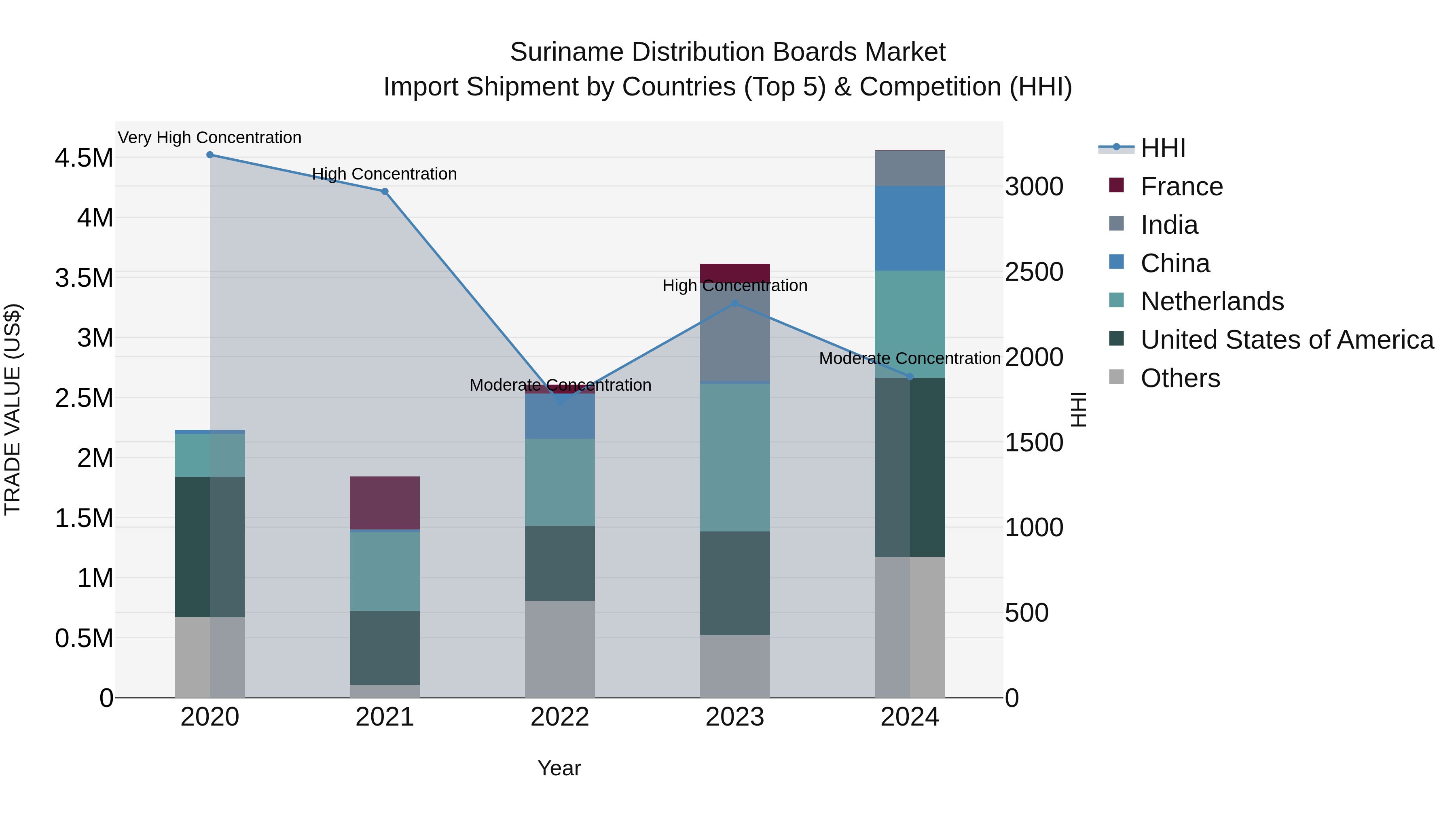Viewport: 1456px width, 819px height.
Task: Click the HHI line marker icon in legend
Action: (1116, 147)
